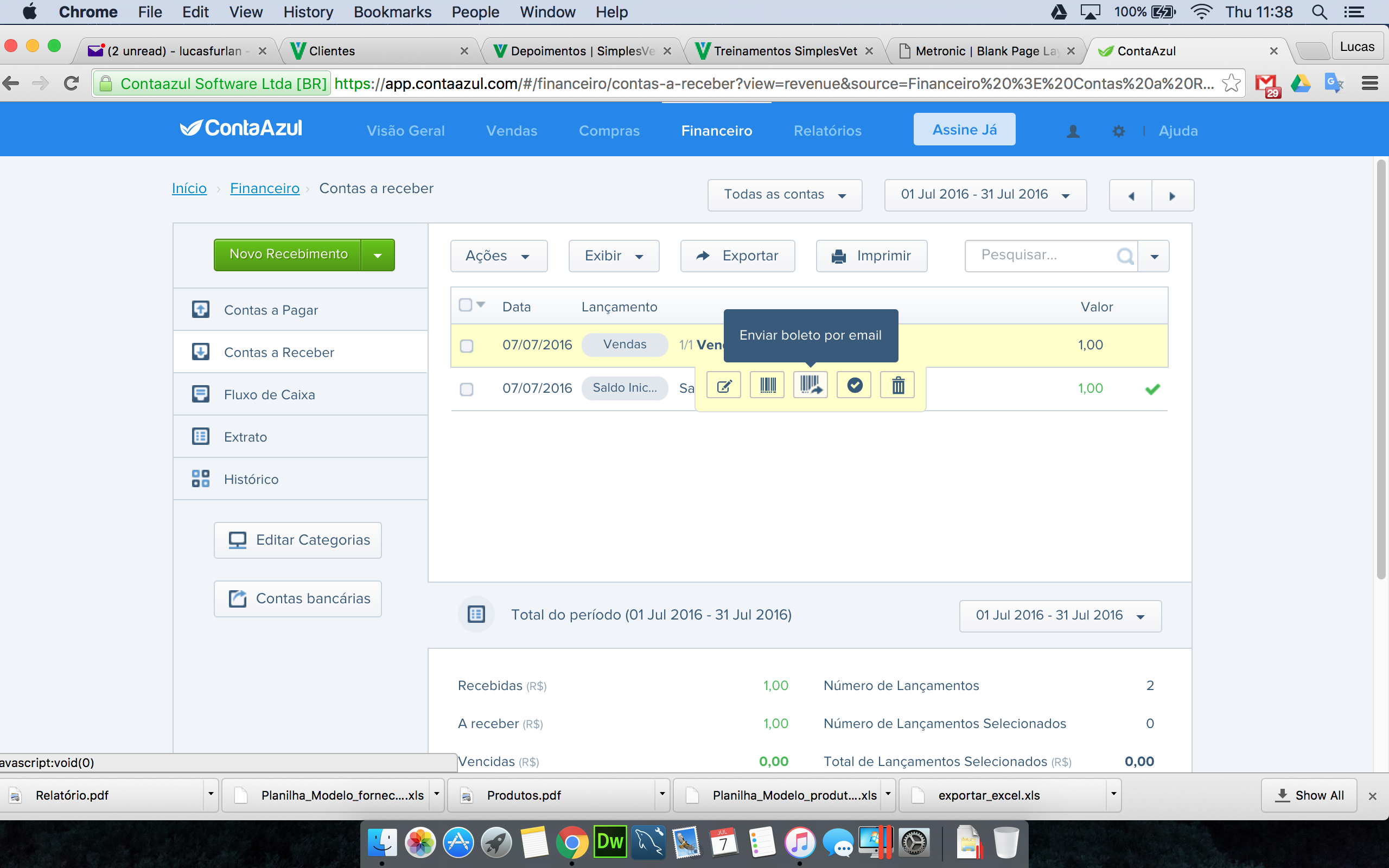Image resolution: width=1389 pixels, height=868 pixels.
Task: Expand the Todas as contas dropdown
Action: tap(785, 195)
